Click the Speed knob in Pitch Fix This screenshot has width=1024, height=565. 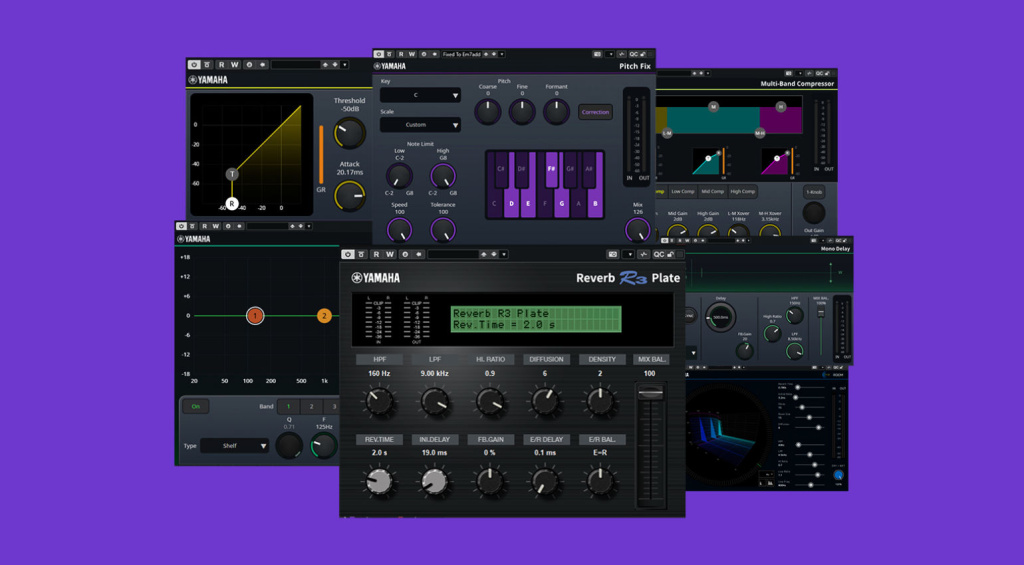(399, 229)
